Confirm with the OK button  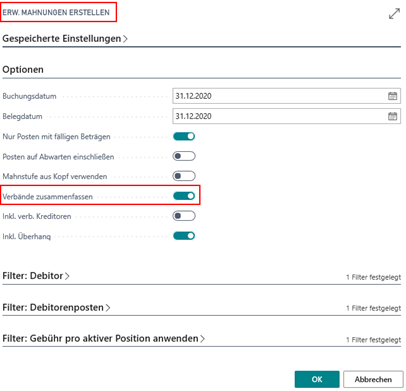point(317,379)
